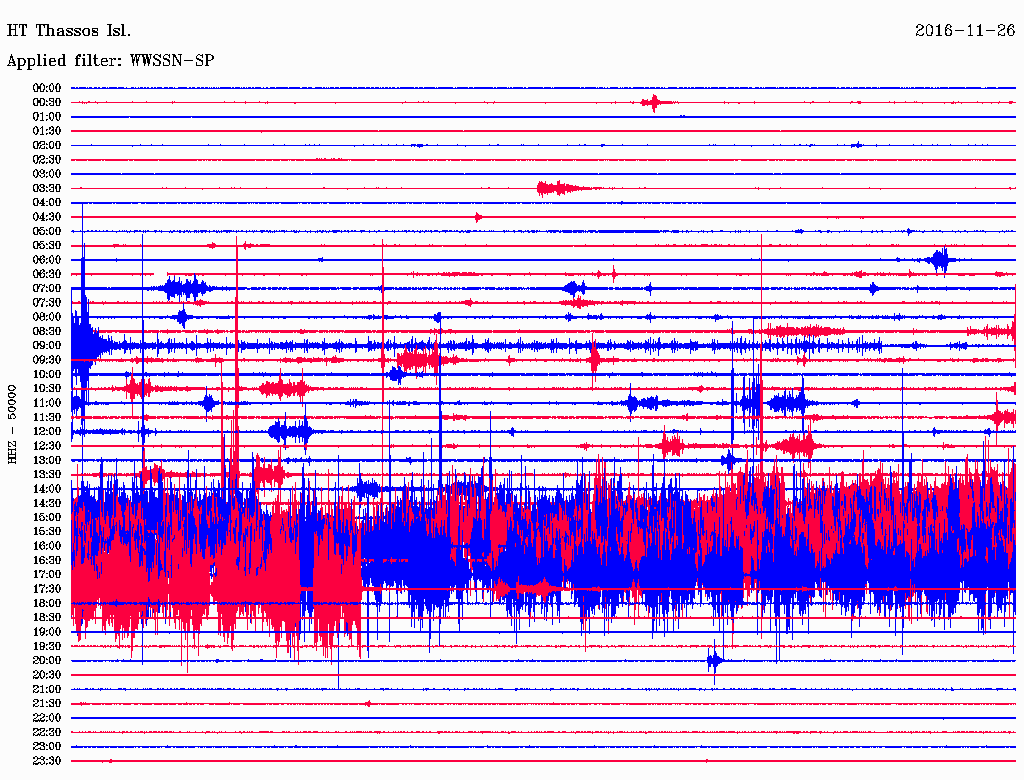The width and height of the screenshot is (1024, 780).
Task: Click the vertical 'HHZ - 50000' axis label
Action: coord(12,425)
